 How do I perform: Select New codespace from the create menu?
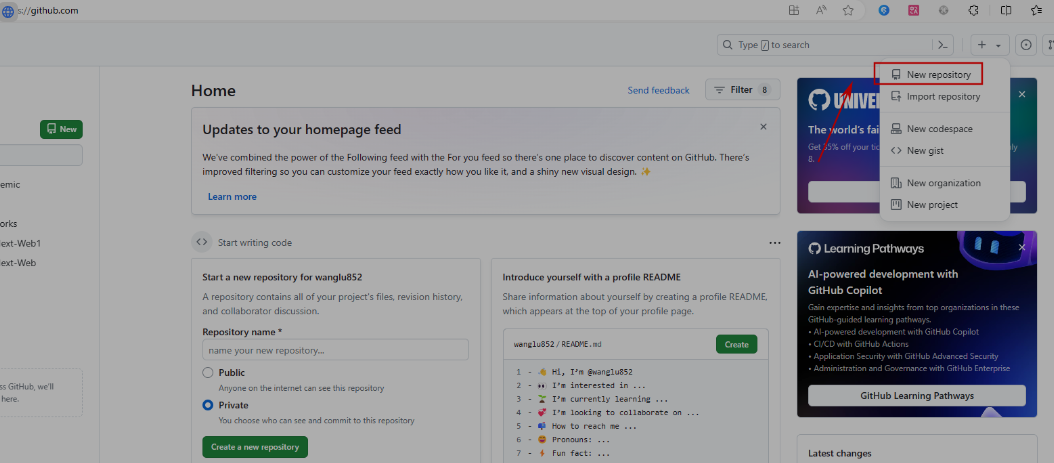(x=939, y=129)
